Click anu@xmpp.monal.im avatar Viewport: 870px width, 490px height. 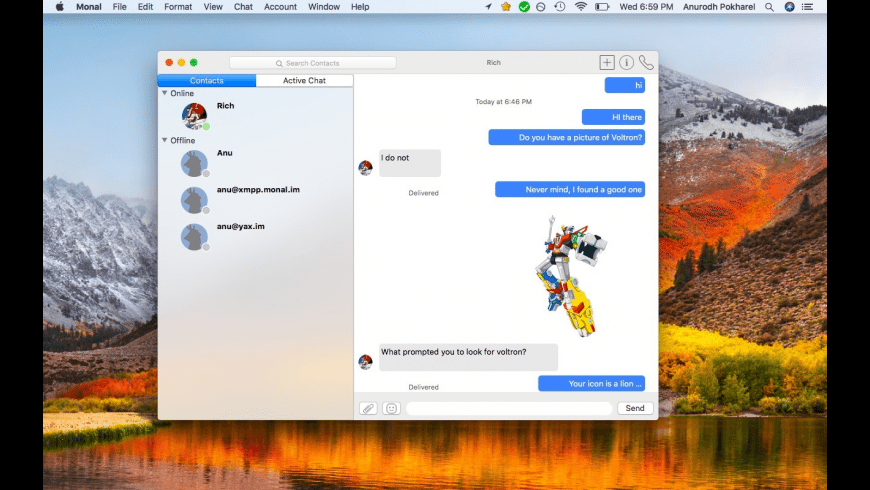(194, 200)
